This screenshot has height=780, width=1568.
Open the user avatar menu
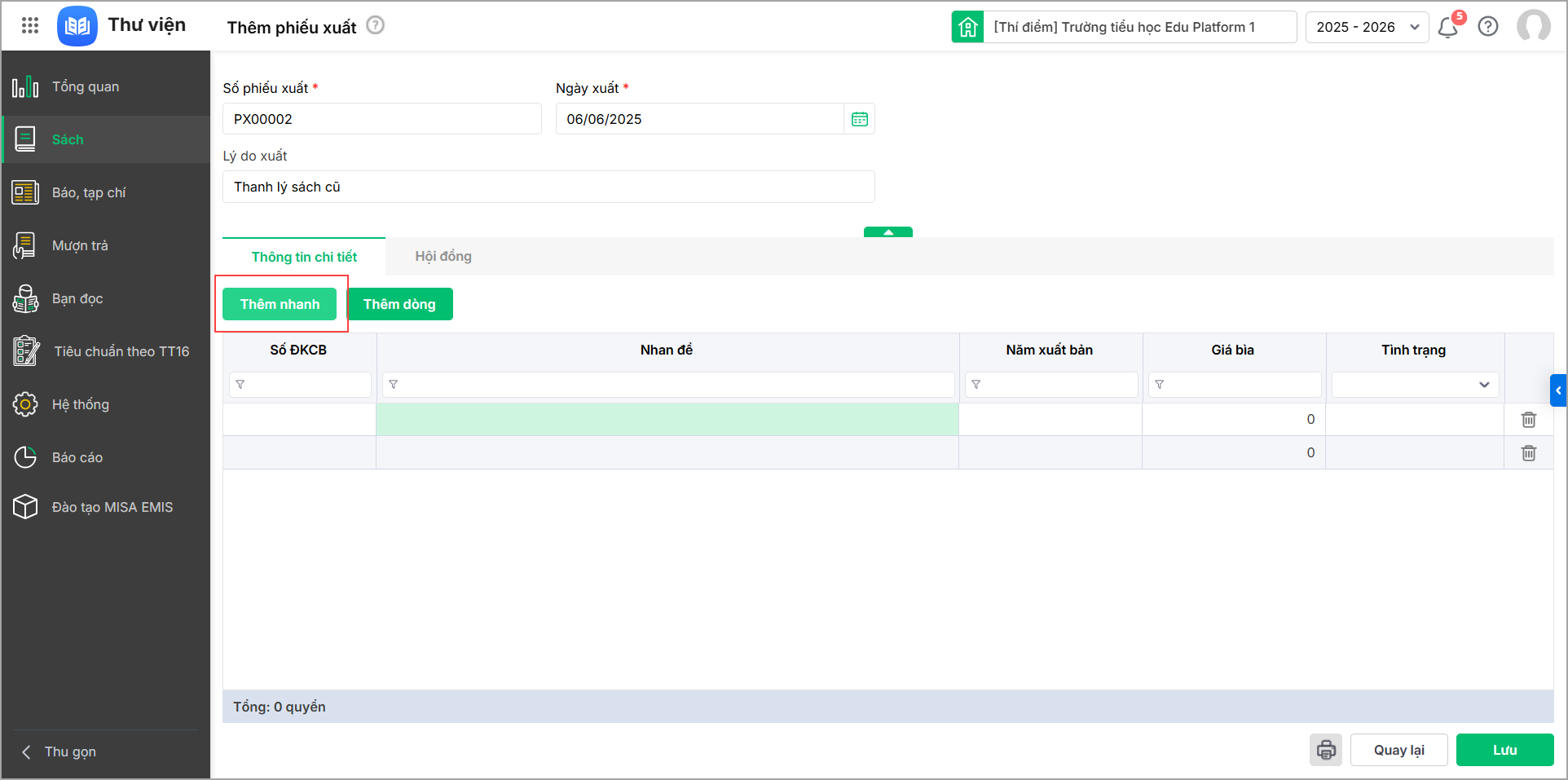coord(1534,26)
